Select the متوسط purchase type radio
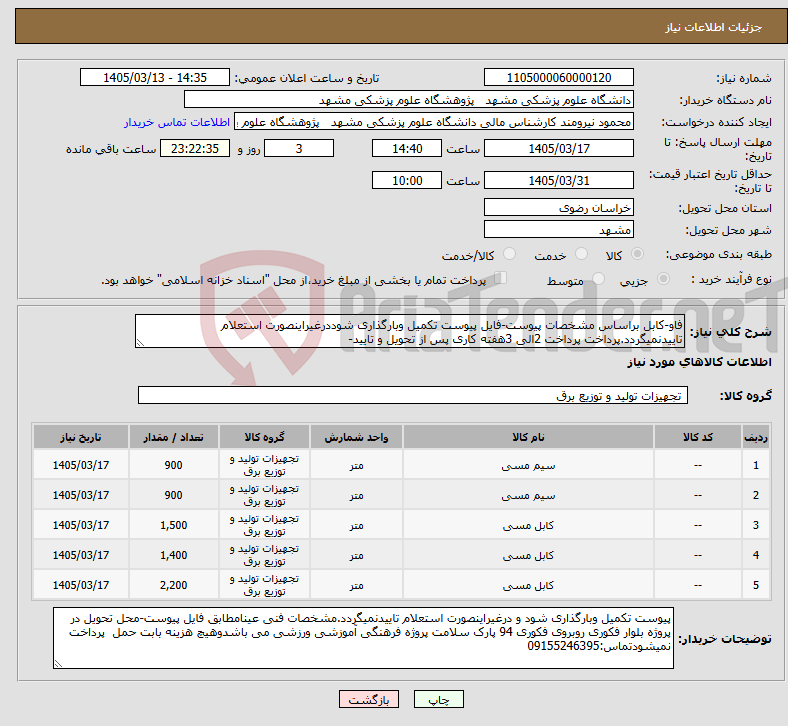This screenshot has height=726, width=788. (598, 278)
